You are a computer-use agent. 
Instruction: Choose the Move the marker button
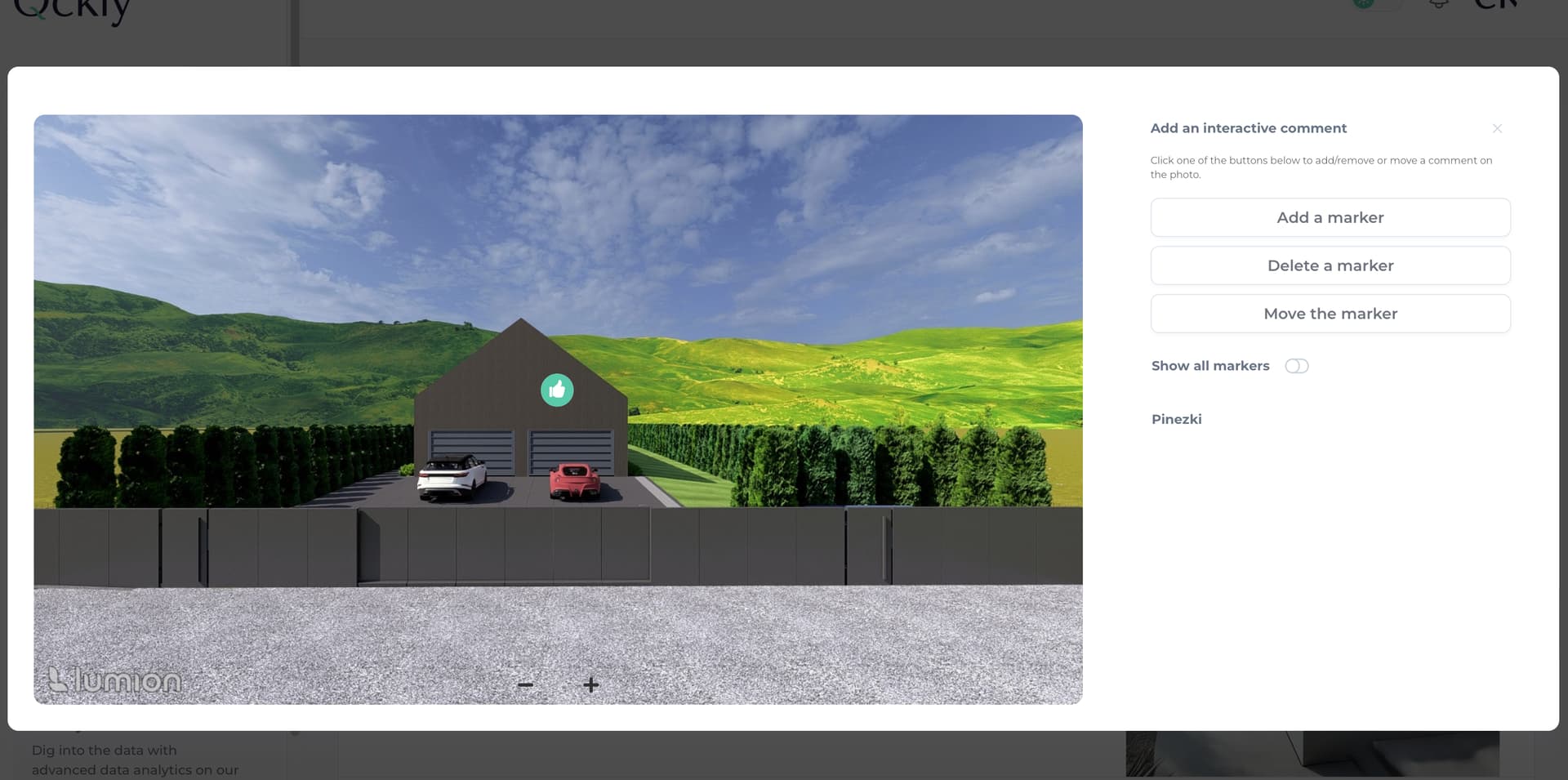[x=1330, y=314]
